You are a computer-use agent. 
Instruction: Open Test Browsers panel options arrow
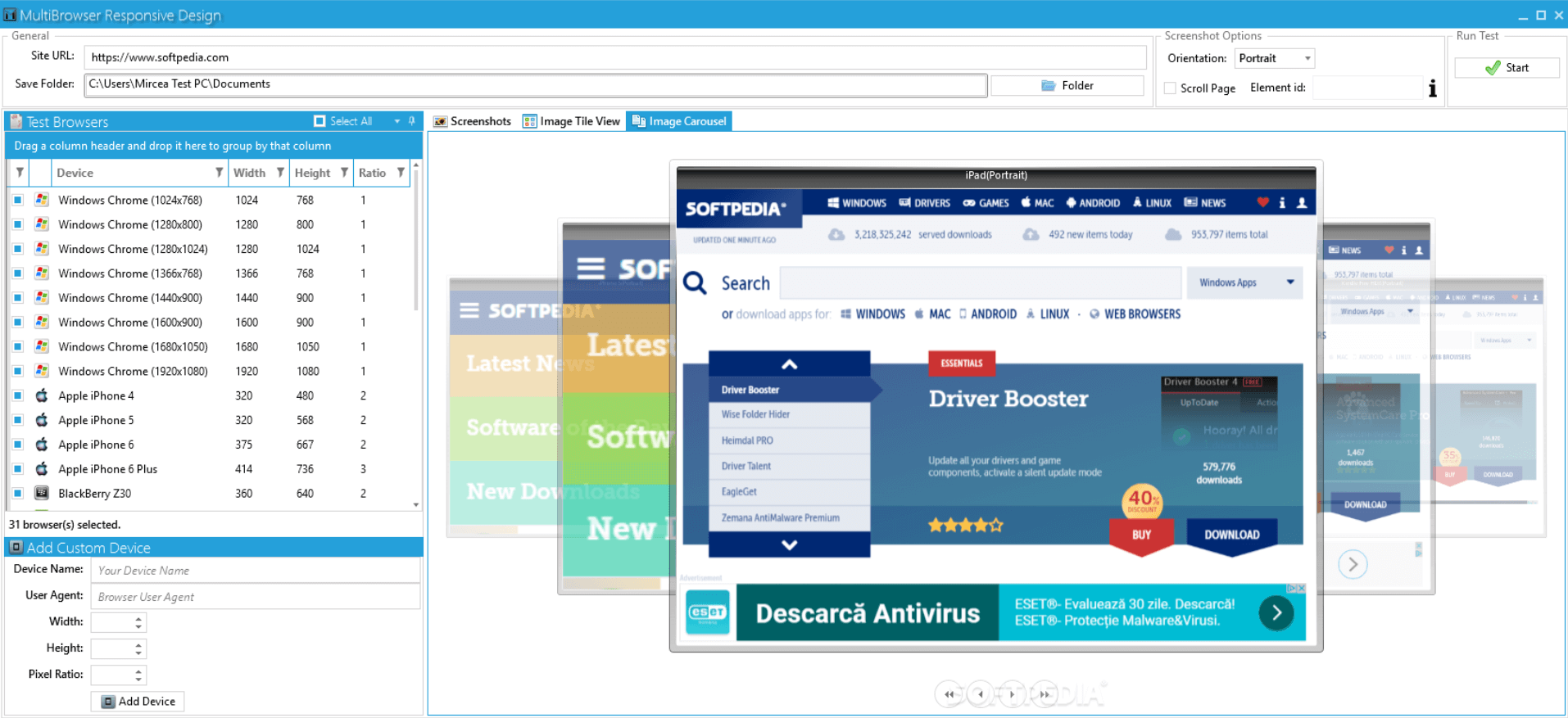pos(397,121)
